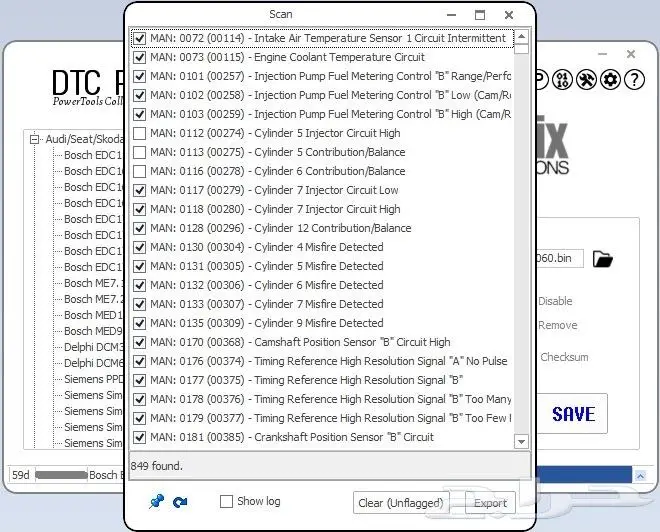Click the open file folder icon
Screen dimensions: 660x532
(x=602, y=259)
